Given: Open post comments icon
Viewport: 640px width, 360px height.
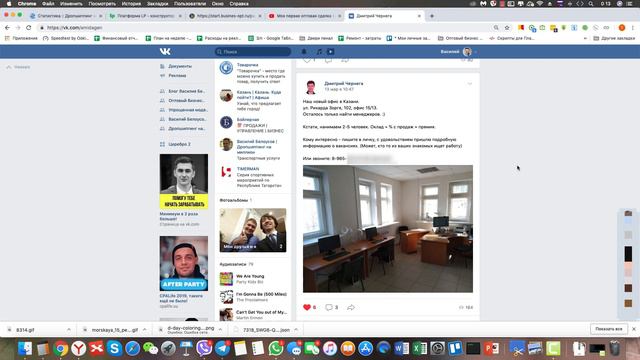Looking at the screenshot, I should (x=329, y=307).
